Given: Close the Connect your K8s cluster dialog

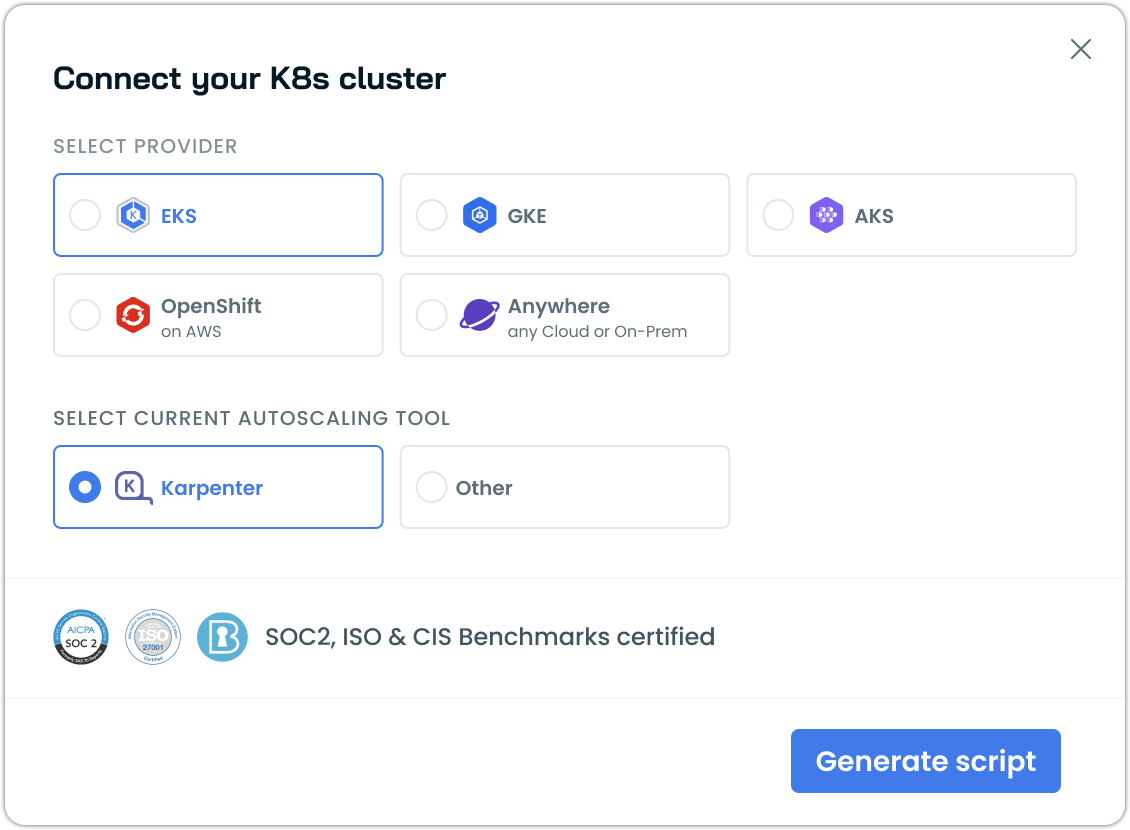Looking at the screenshot, I should [1081, 49].
